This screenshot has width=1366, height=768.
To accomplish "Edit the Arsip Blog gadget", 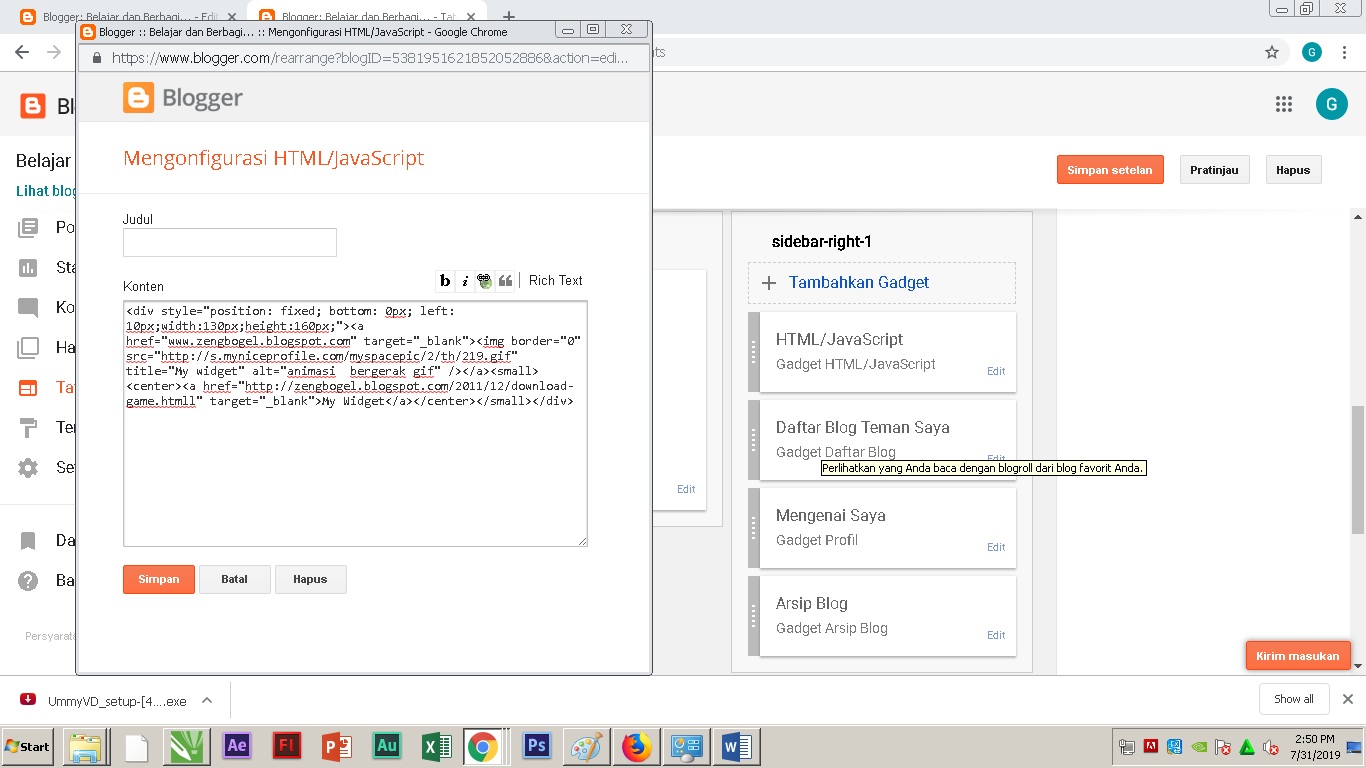I will 996,635.
